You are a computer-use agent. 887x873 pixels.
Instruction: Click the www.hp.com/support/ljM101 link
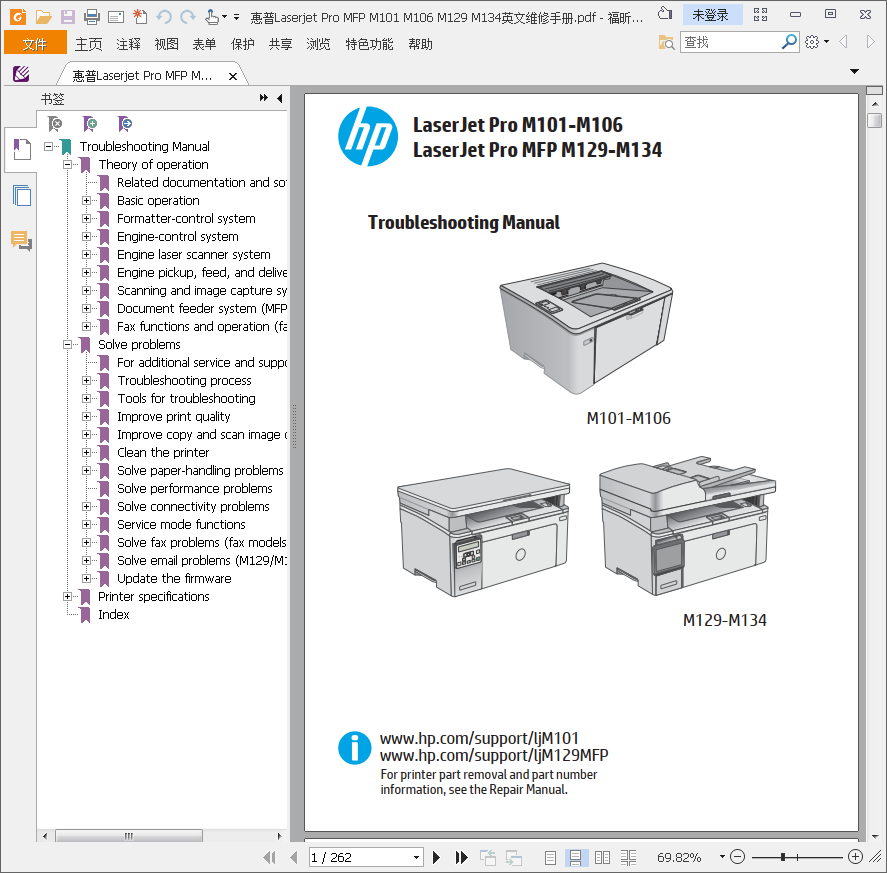(479, 738)
